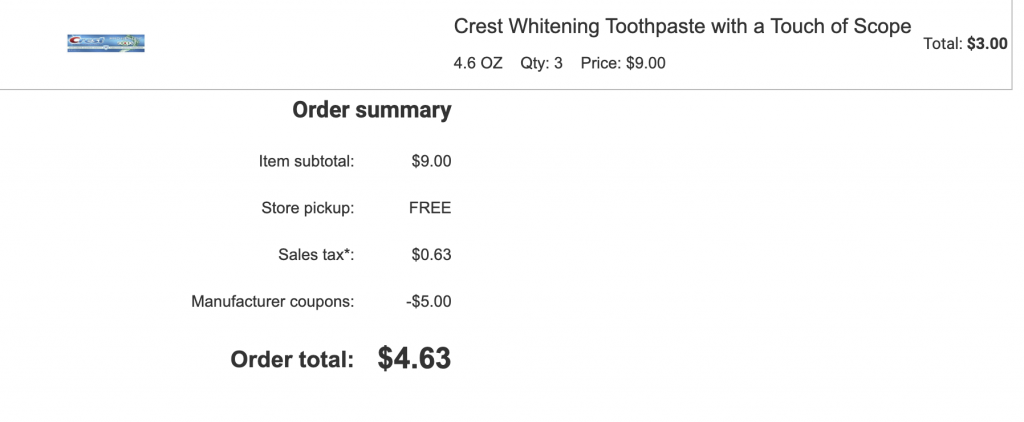Click the Qty: 3 quantity text

pyautogui.click(x=541, y=63)
